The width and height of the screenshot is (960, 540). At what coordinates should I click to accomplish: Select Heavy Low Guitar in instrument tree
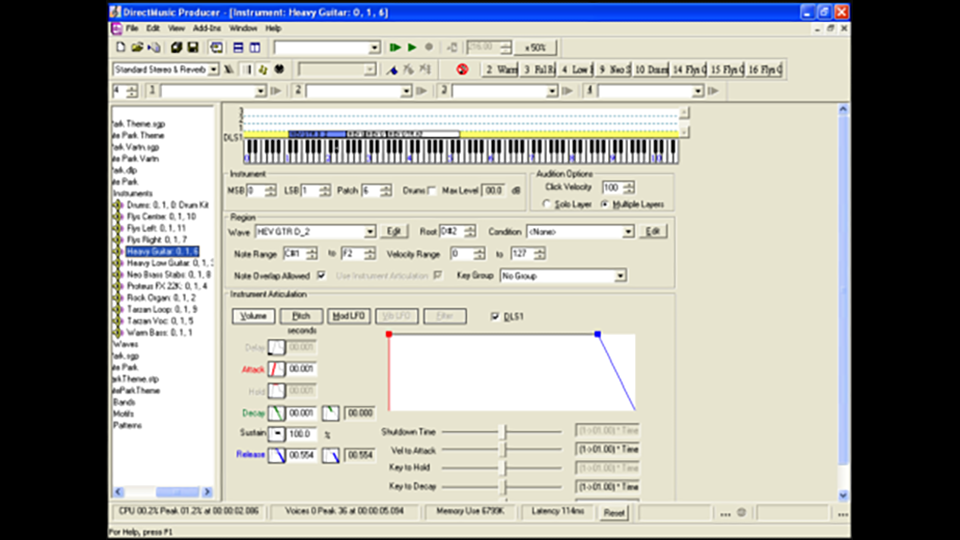(x=170, y=263)
